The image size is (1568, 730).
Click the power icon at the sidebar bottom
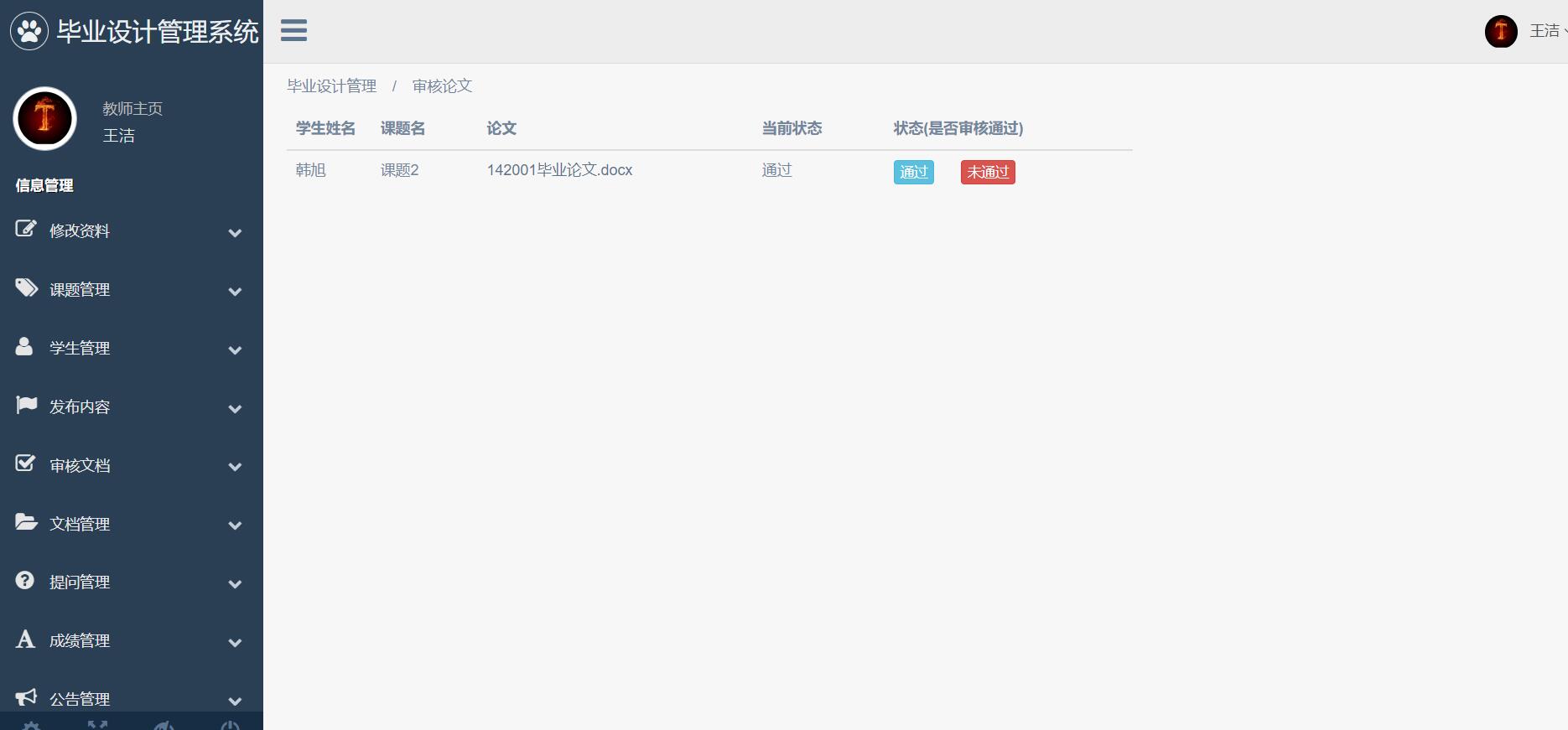coord(230,726)
